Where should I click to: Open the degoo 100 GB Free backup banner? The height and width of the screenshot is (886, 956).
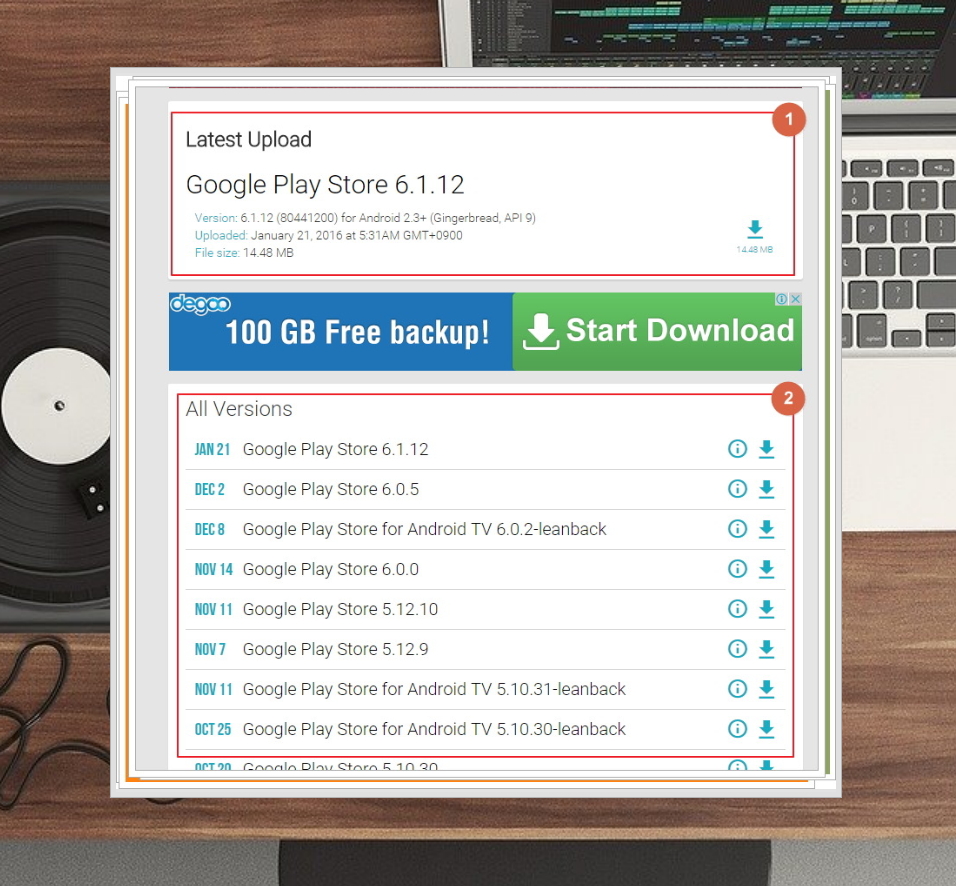[341, 331]
